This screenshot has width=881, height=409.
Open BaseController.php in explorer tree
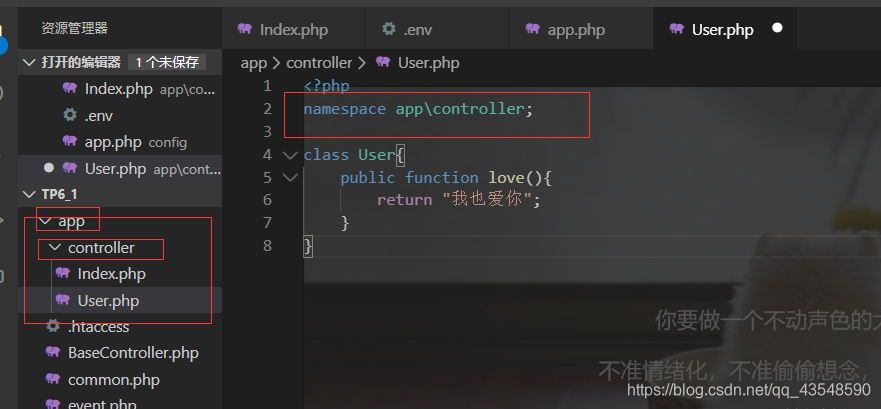pyautogui.click(x=120, y=353)
